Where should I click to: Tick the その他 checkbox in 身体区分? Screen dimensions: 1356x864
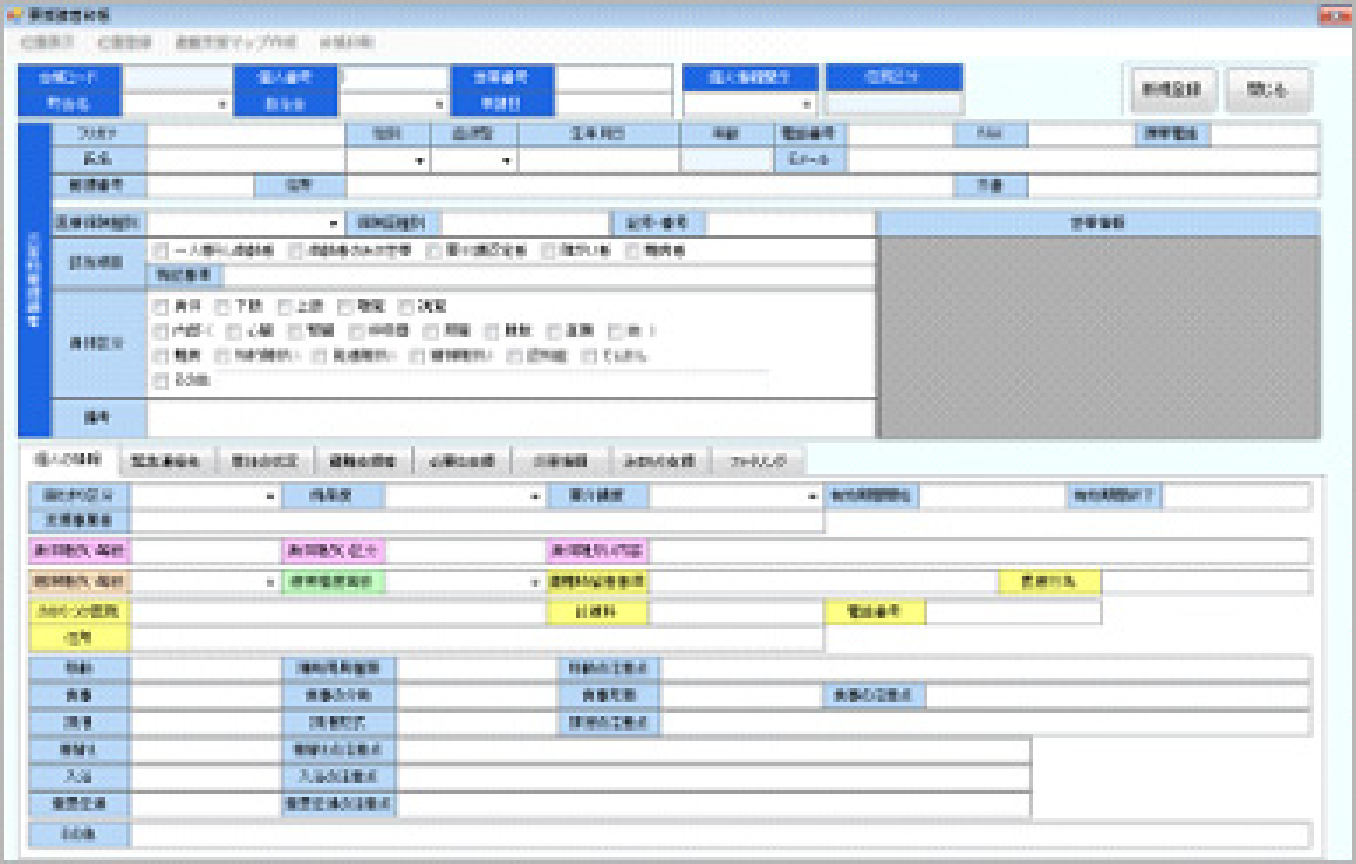pos(161,380)
